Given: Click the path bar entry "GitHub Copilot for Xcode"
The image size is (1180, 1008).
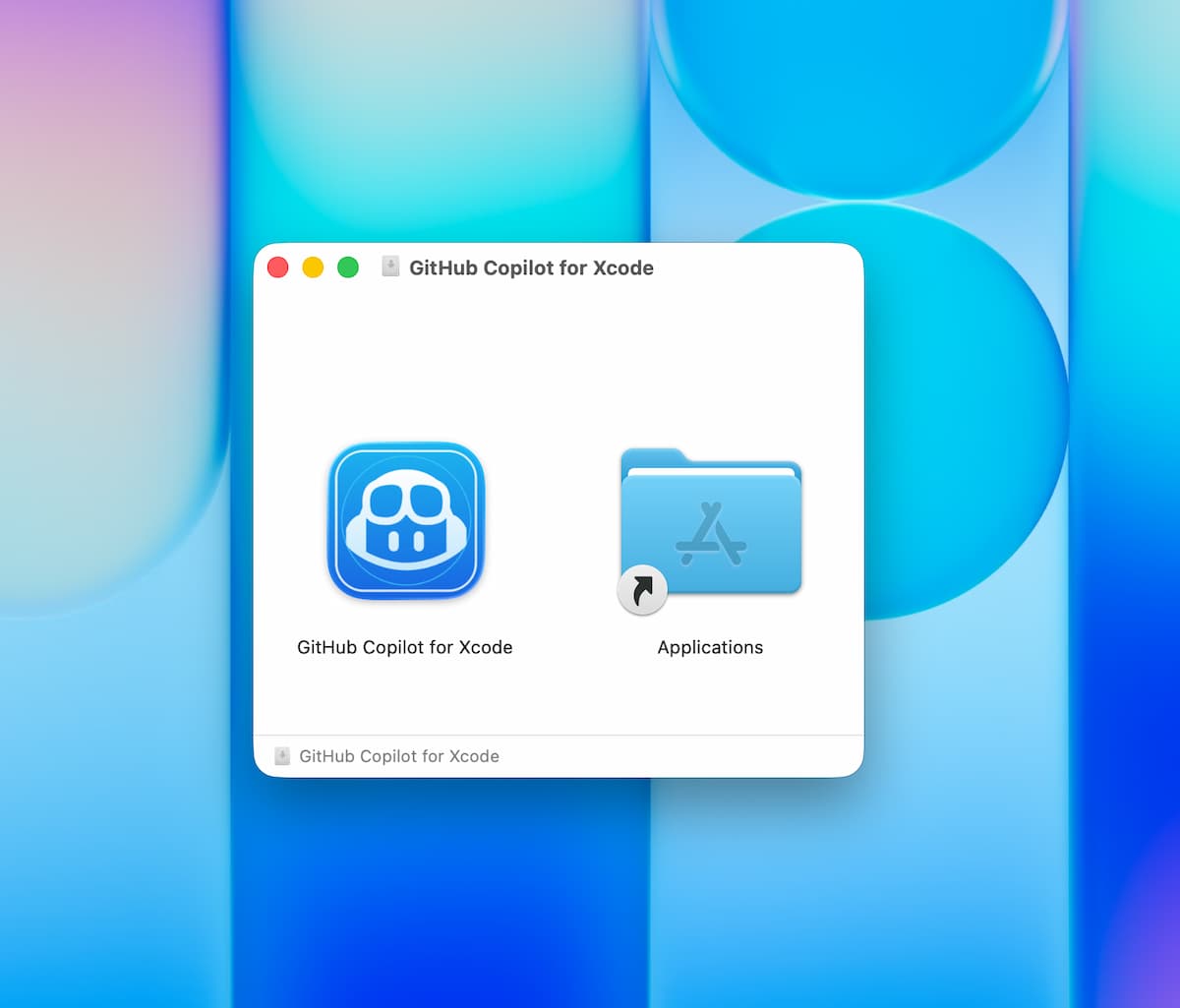Looking at the screenshot, I should pyautogui.click(x=399, y=756).
